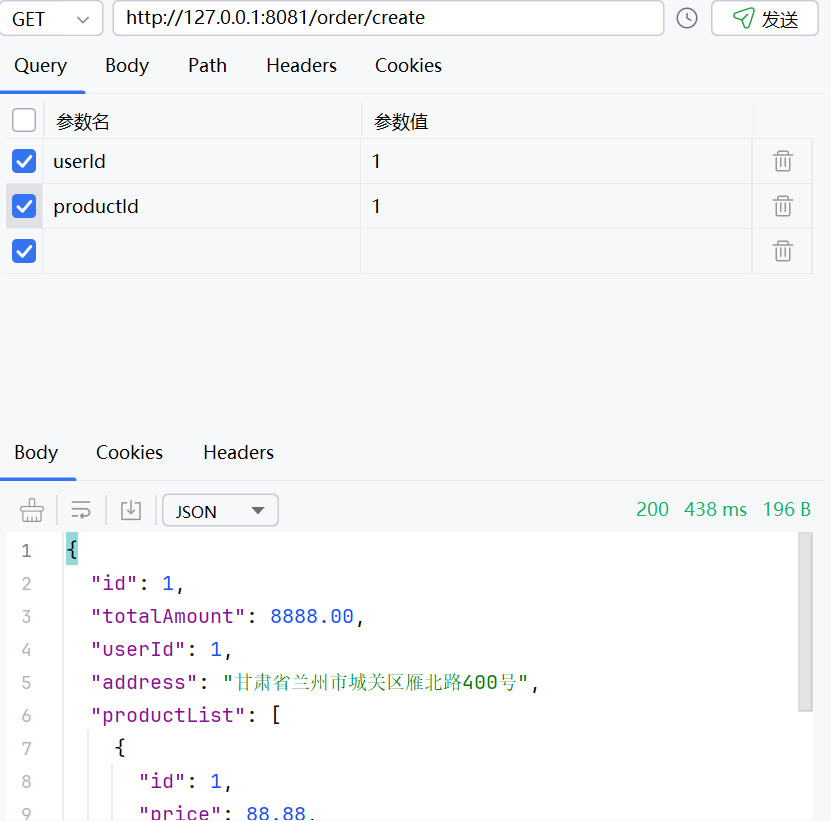This screenshot has height=821, width=831.
Task: Uncheck the productId parameter checkbox
Action: pyautogui.click(x=24, y=206)
